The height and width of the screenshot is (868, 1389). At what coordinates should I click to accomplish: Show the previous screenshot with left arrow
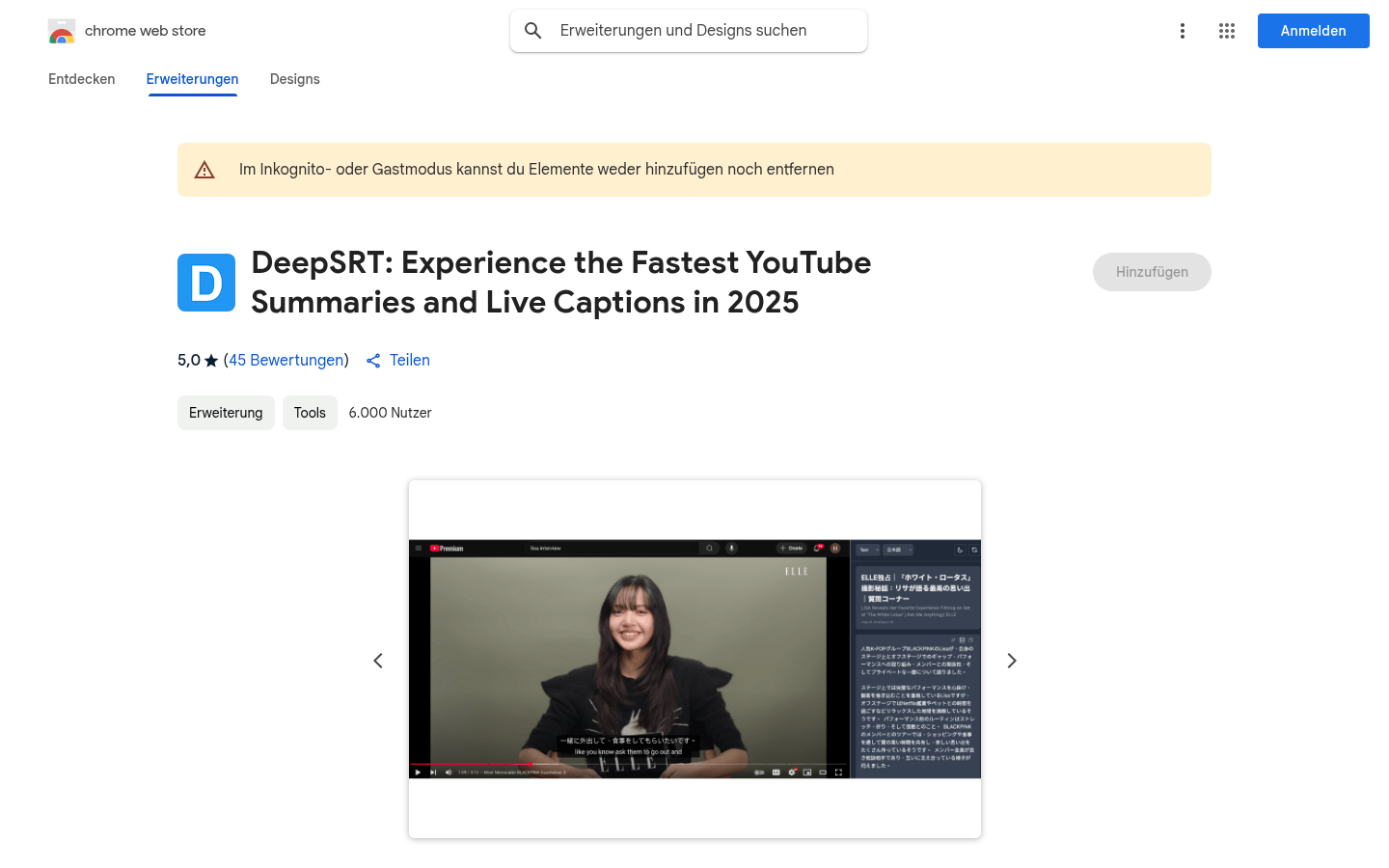pos(378,661)
